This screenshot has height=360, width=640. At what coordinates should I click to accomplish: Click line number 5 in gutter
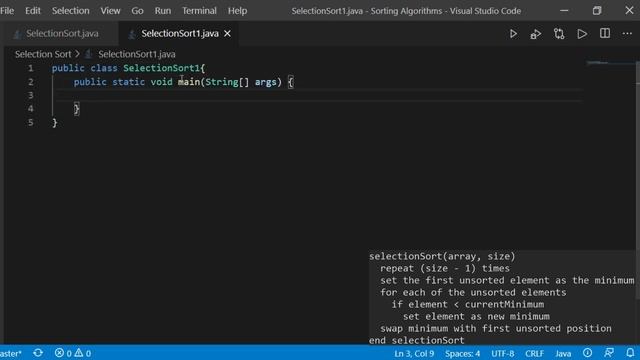point(31,122)
